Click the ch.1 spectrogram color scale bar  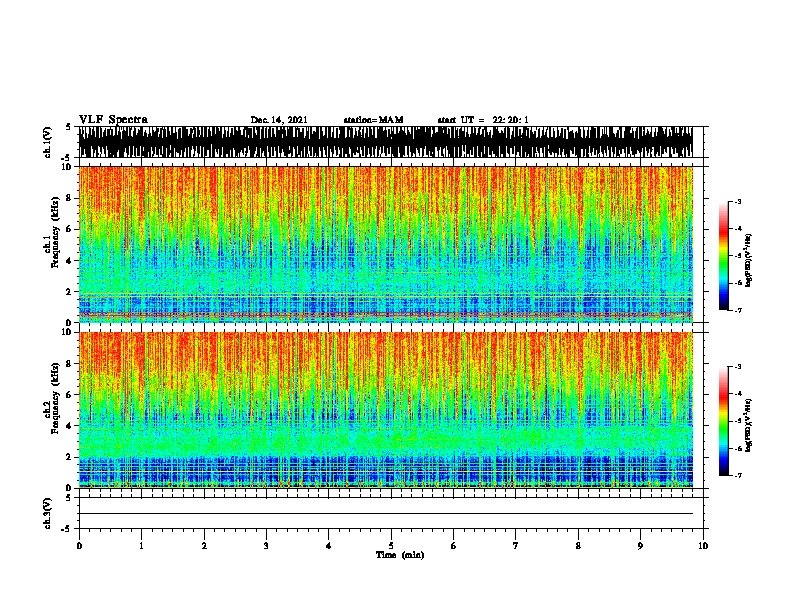pyautogui.click(x=724, y=256)
